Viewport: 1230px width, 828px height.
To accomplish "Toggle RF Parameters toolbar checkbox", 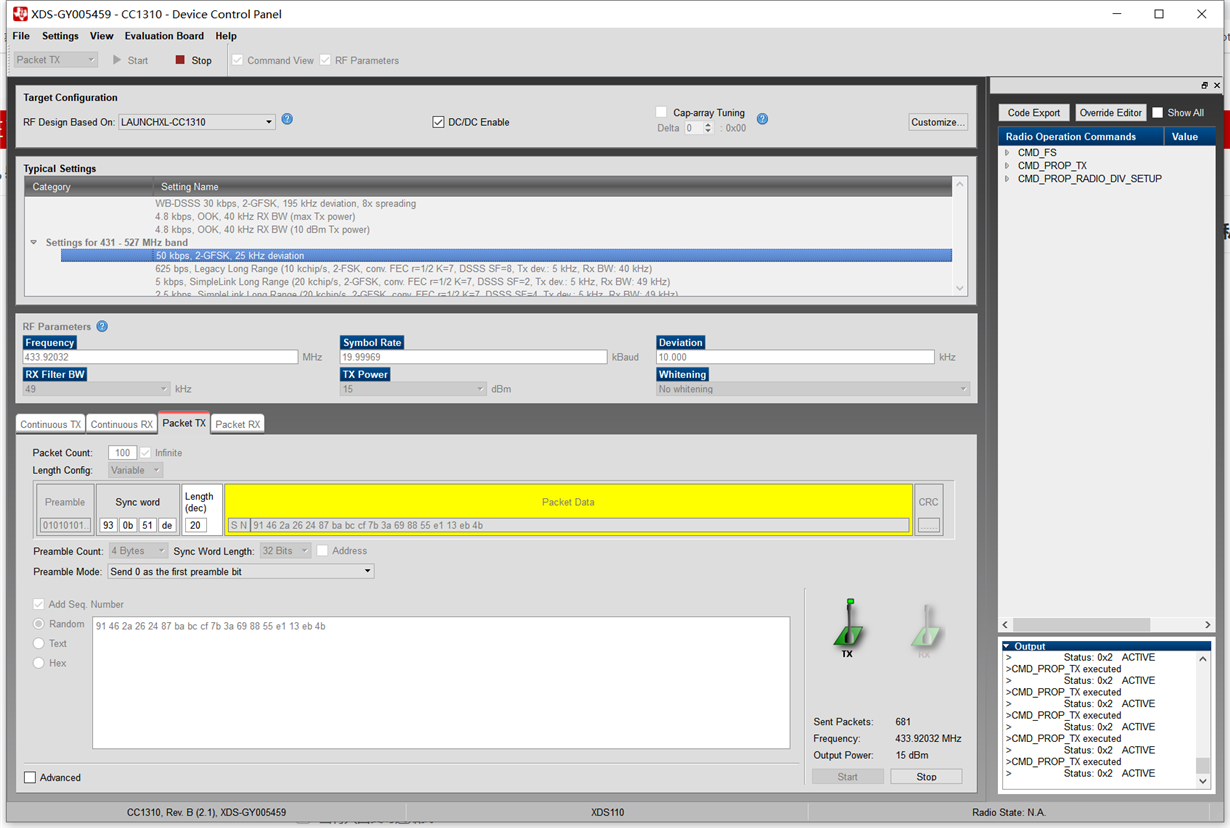I will click(325, 60).
